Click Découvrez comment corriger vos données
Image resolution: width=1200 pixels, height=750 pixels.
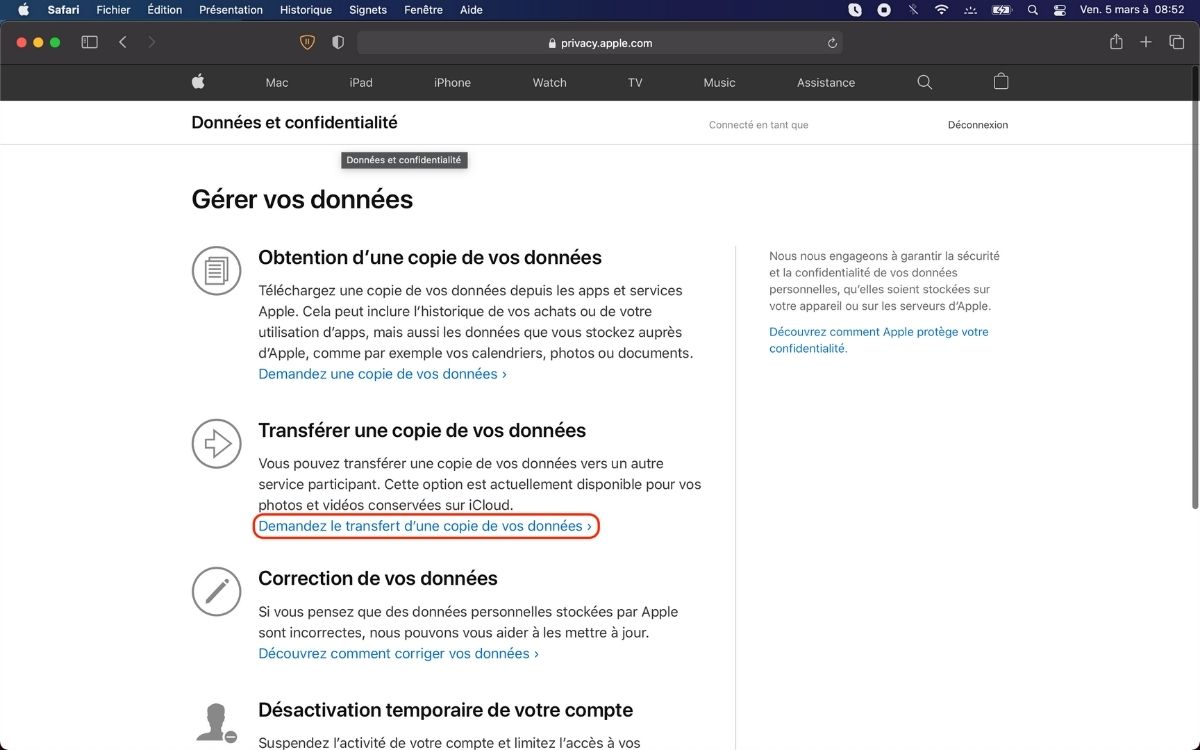click(398, 654)
